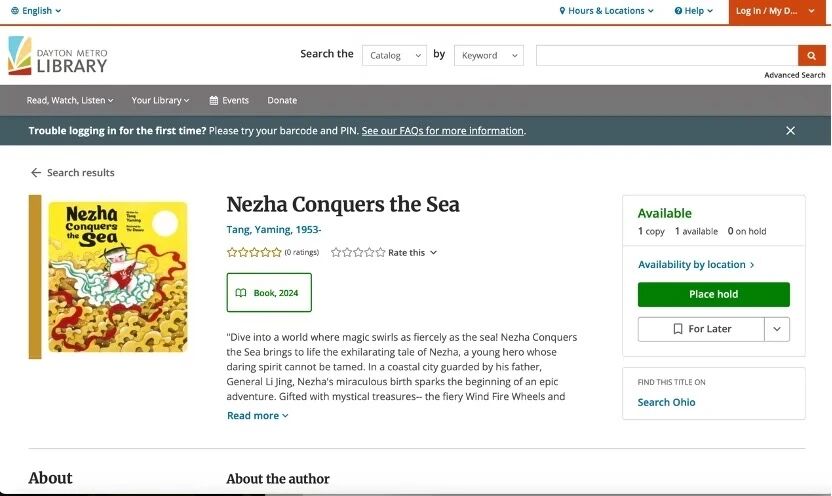The height and width of the screenshot is (496, 832).
Task: Open the Help question mark menu
Action: [694, 11]
